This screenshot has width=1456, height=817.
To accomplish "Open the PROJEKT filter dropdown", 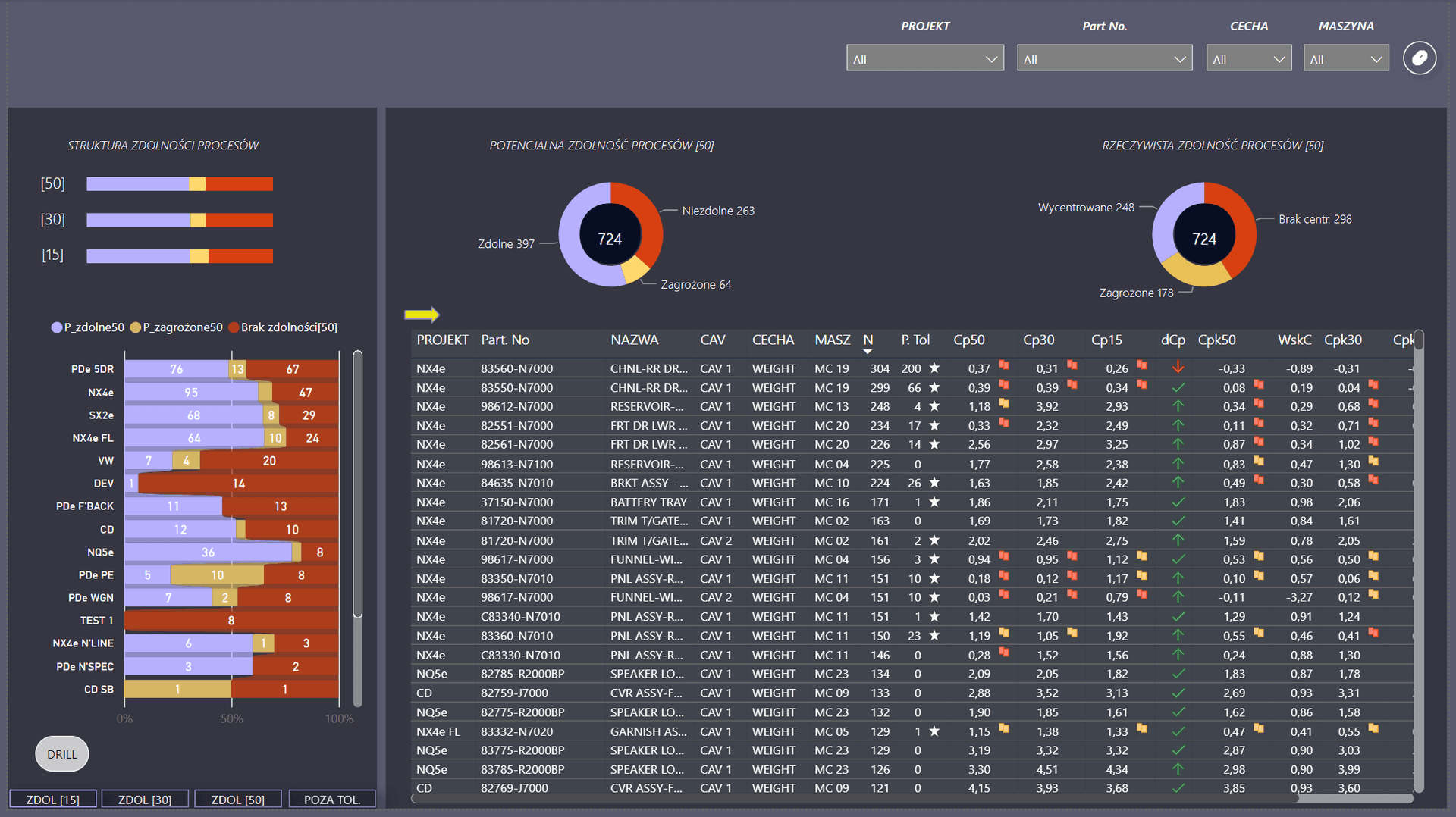I will tap(924, 59).
